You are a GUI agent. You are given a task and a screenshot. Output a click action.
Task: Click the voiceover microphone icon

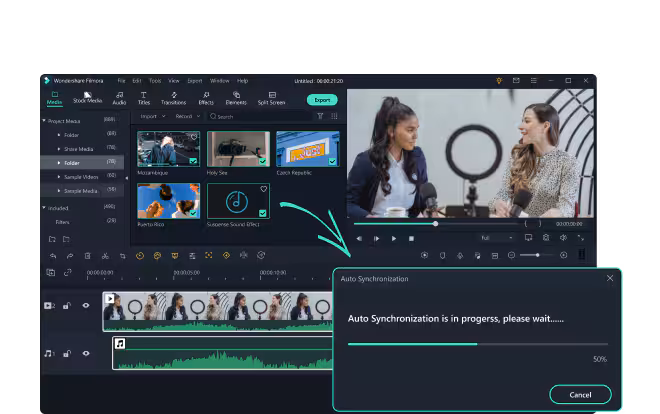tap(460, 255)
